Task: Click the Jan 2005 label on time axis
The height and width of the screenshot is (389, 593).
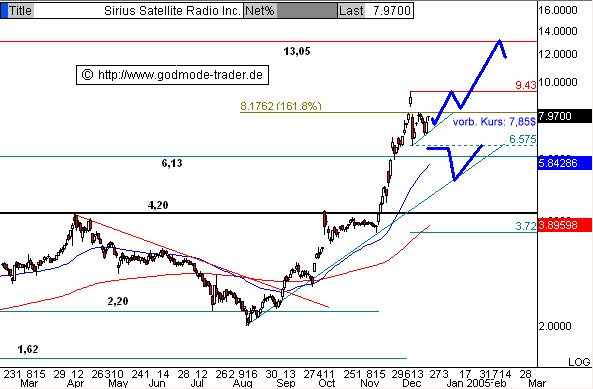Action: 469,383
